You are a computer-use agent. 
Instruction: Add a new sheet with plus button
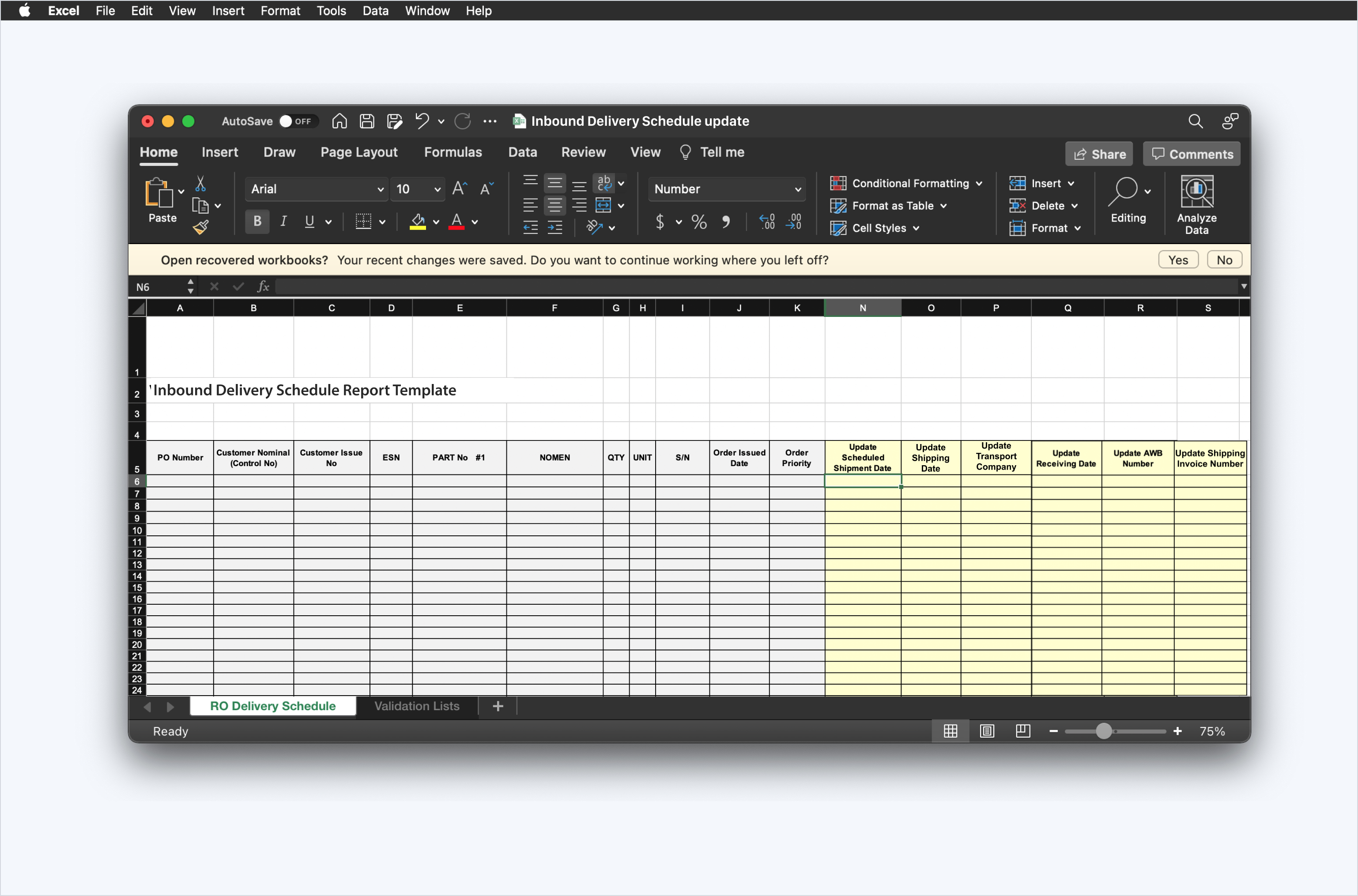click(x=498, y=706)
